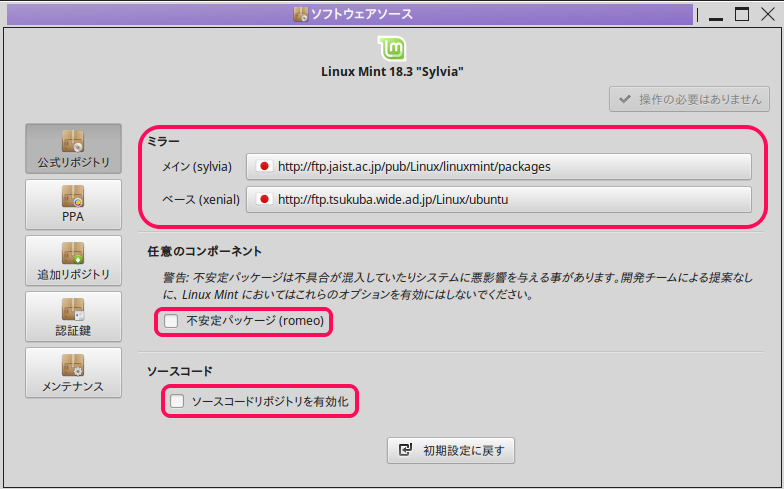Viewport: 784px width, 489px height.
Task: Click the ソースコード section heading
Action: pyautogui.click(x=180, y=371)
